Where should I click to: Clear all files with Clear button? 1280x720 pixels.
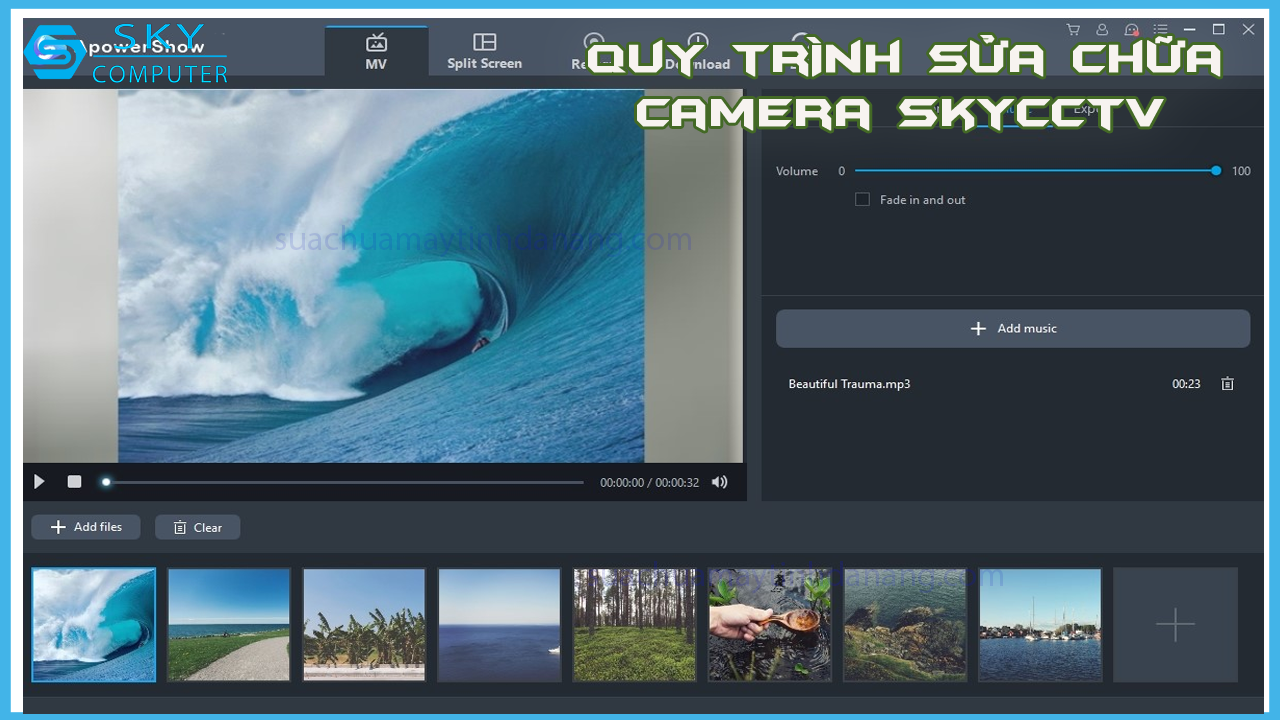[x=197, y=528]
